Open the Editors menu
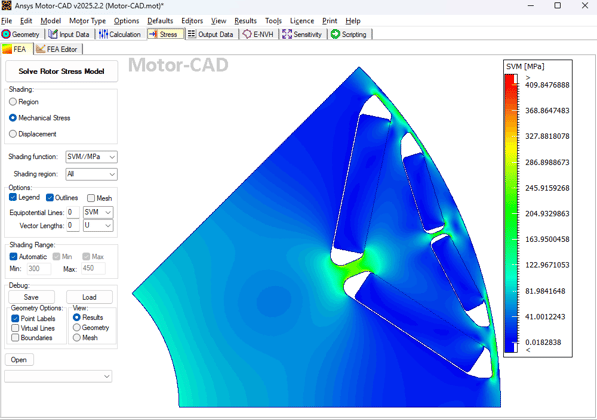597x420 pixels. [x=192, y=21]
